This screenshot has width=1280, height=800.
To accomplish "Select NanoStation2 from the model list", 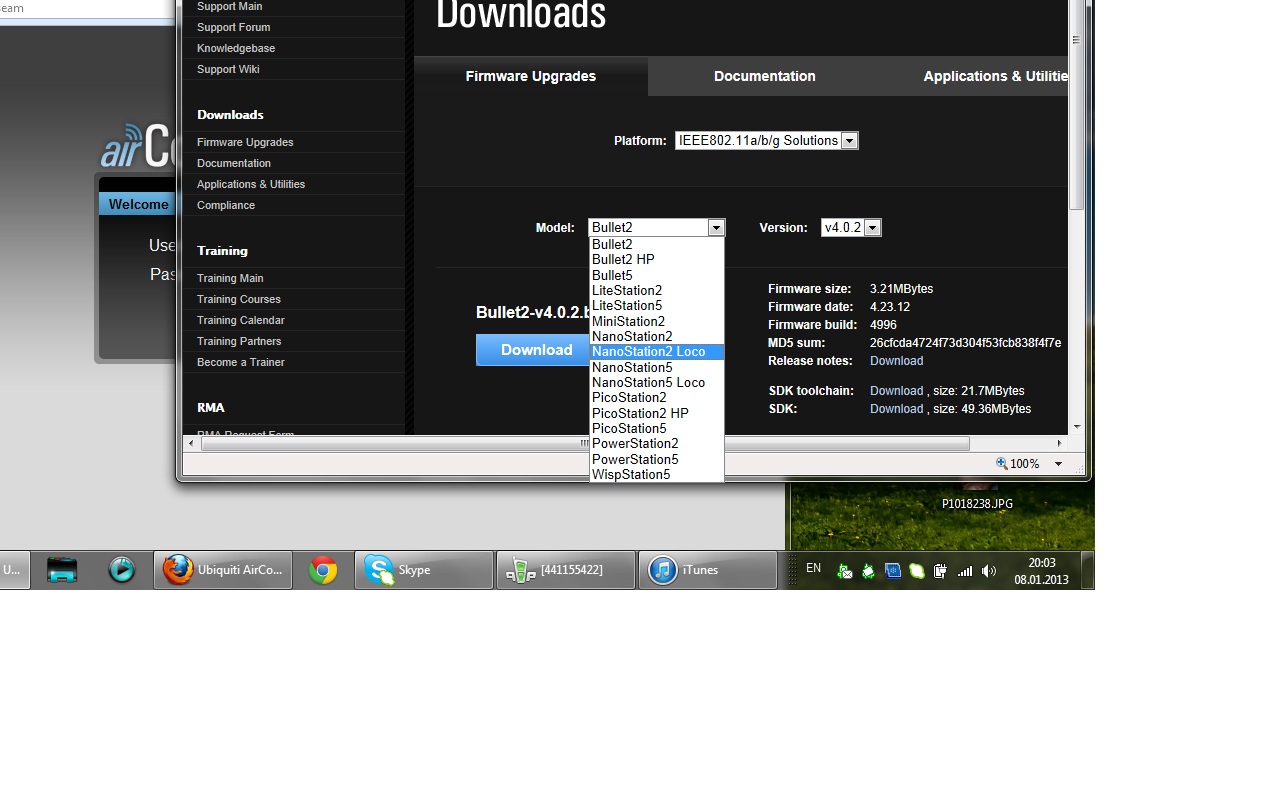I will [656, 336].
